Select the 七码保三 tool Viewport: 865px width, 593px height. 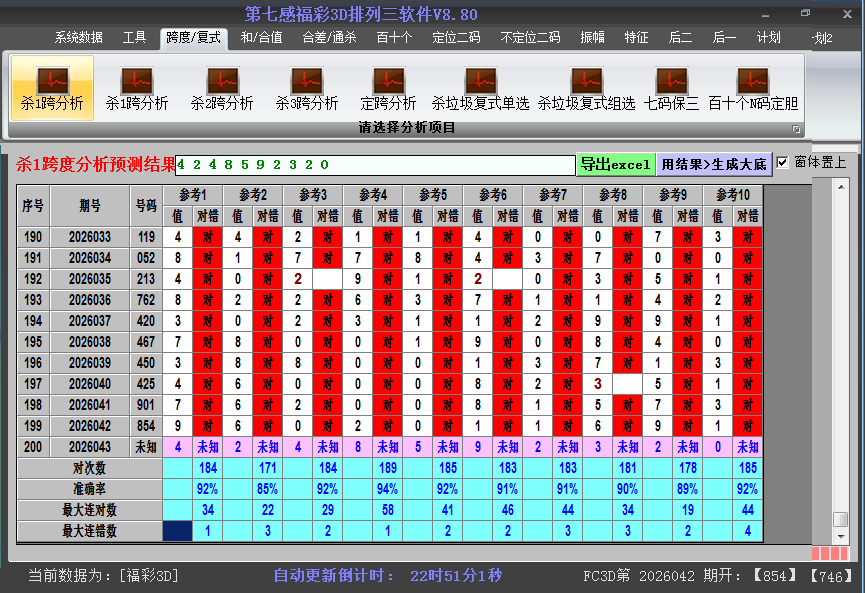coord(672,88)
